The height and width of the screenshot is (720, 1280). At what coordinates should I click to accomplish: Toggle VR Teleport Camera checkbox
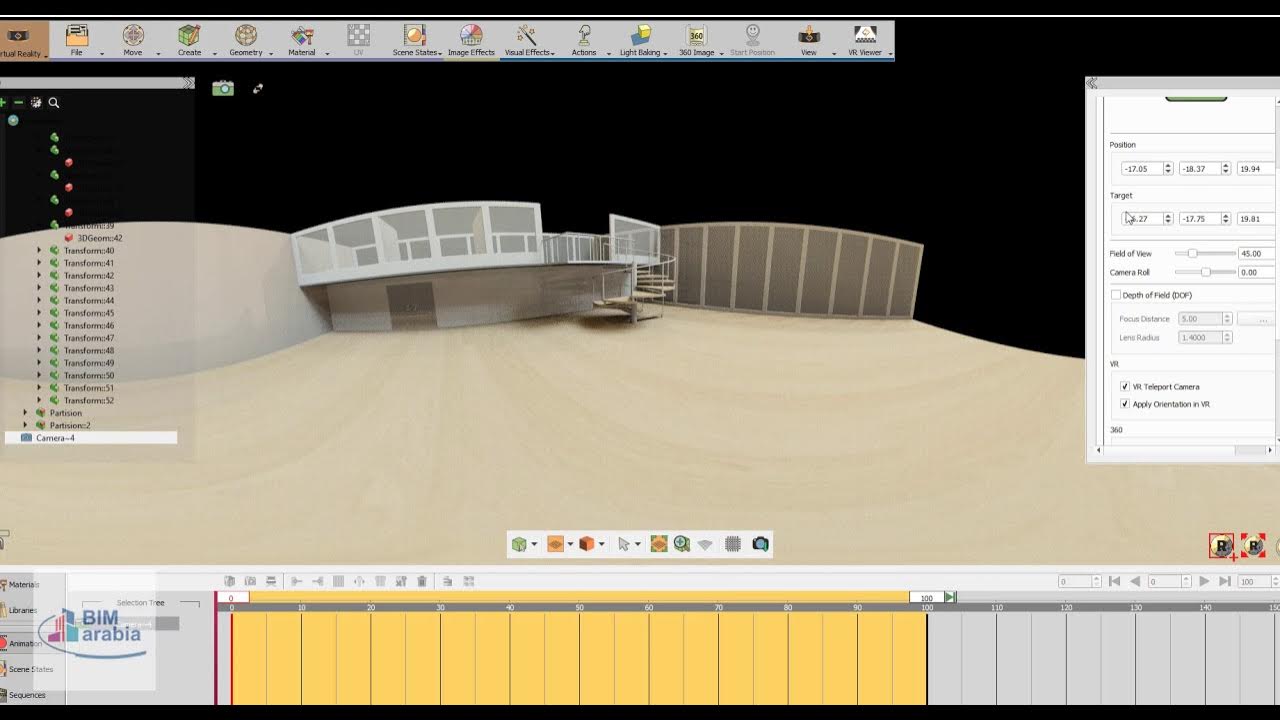point(1125,386)
